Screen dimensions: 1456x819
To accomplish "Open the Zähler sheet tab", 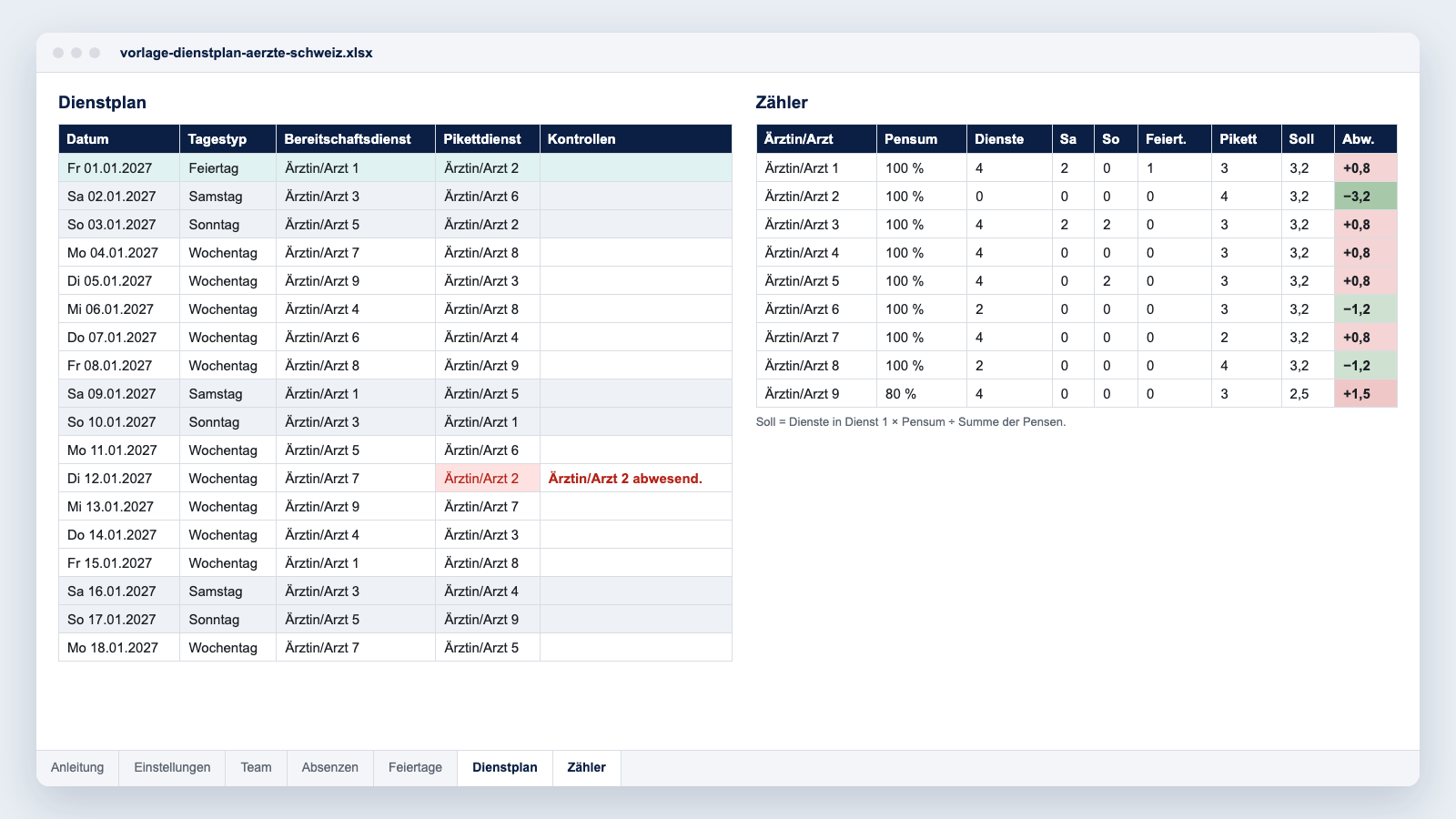I will [586, 767].
